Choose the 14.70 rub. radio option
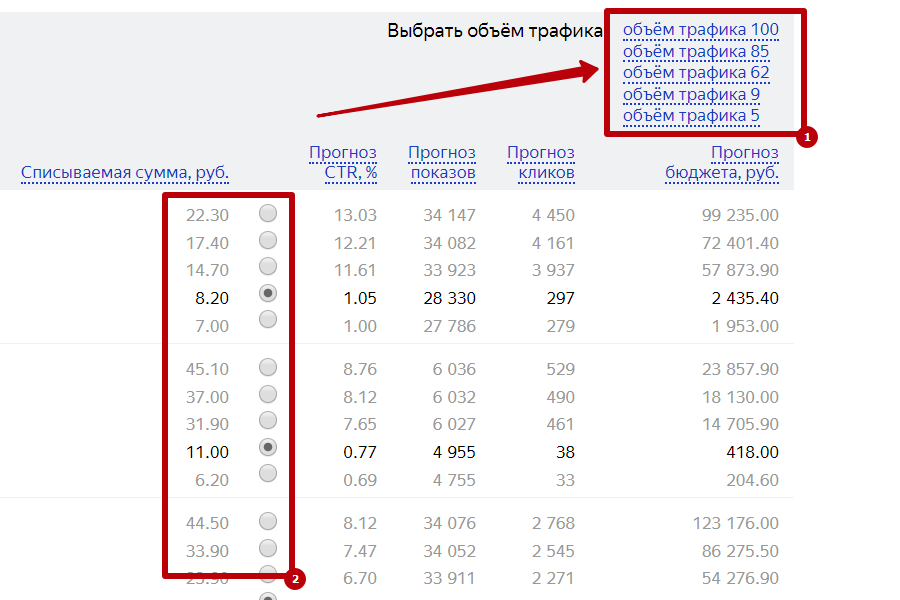Screen dimensions: 900x600 tap(267, 267)
